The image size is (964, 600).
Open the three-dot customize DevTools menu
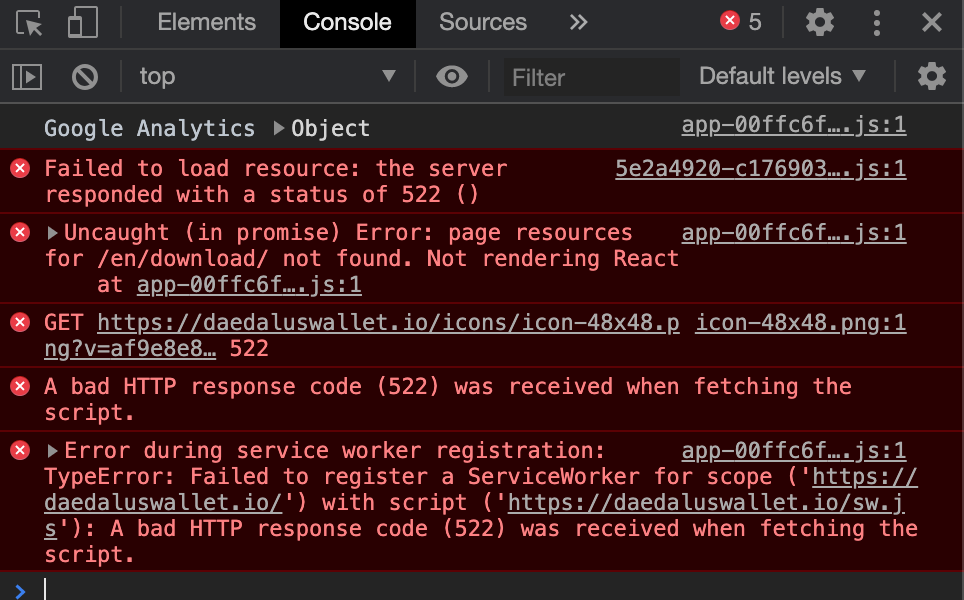tap(877, 23)
